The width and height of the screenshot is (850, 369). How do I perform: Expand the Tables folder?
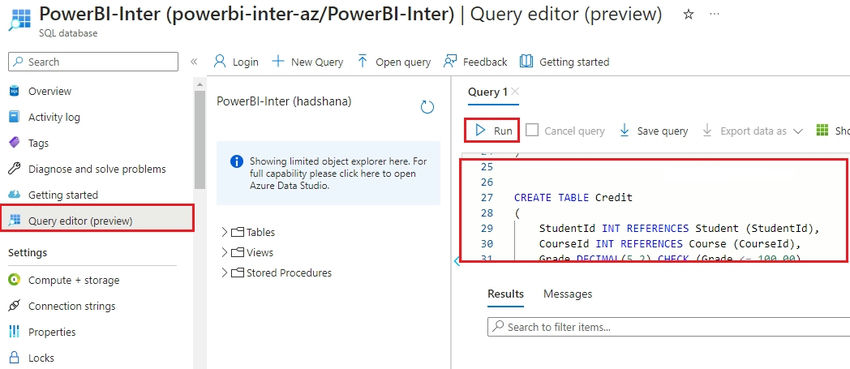[224, 232]
